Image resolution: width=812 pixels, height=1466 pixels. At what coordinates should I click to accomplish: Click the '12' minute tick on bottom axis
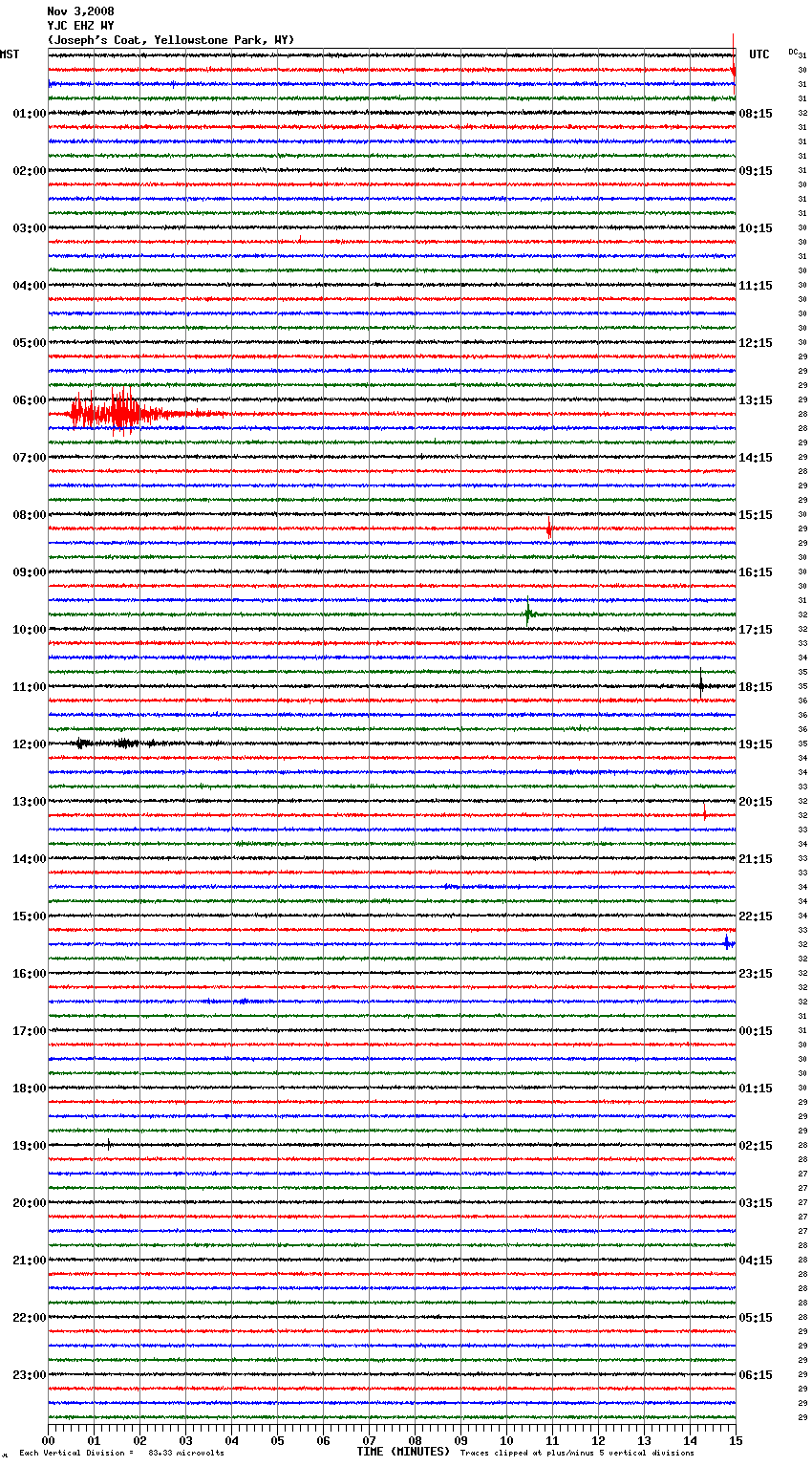[x=598, y=1440]
